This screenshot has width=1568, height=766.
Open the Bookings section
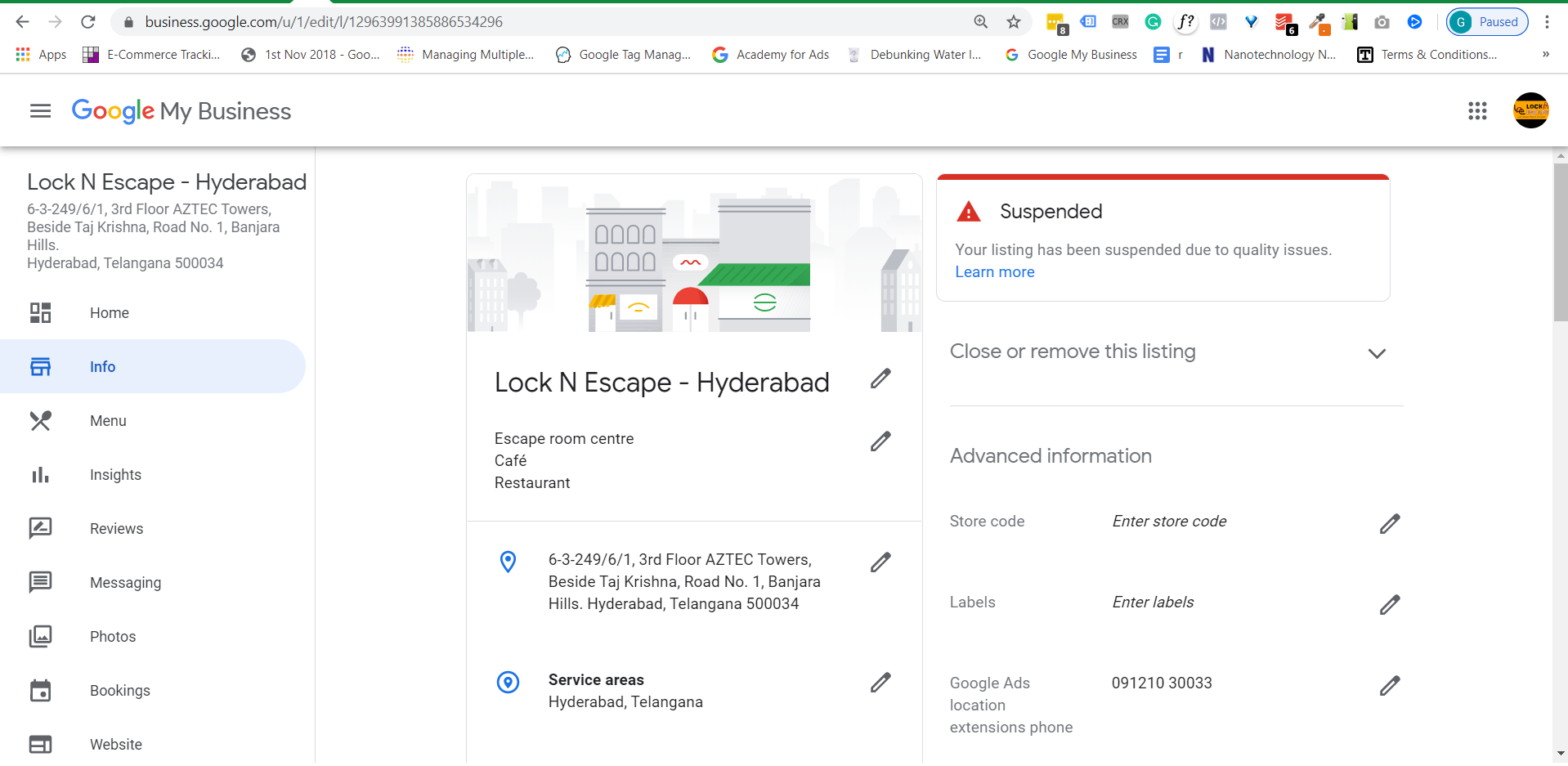coord(153,691)
